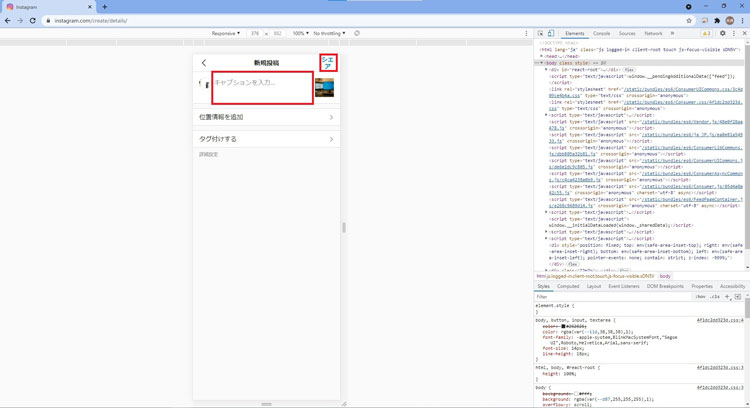Image resolution: width=750 pixels, height=408 pixels.
Task: Reload the page with the refresh icon
Action: tap(33, 21)
